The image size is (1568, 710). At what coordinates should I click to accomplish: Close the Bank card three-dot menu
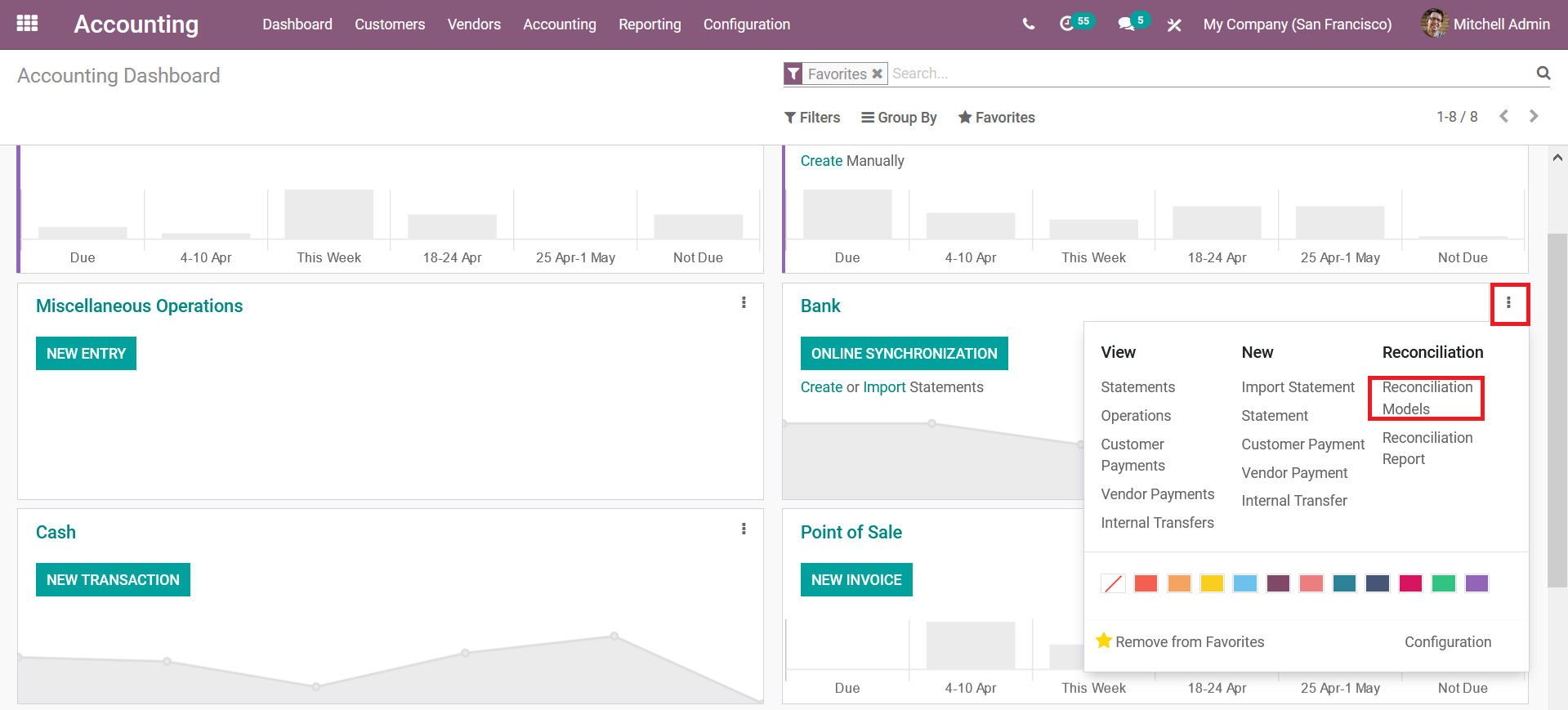[x=1508, y=303]
